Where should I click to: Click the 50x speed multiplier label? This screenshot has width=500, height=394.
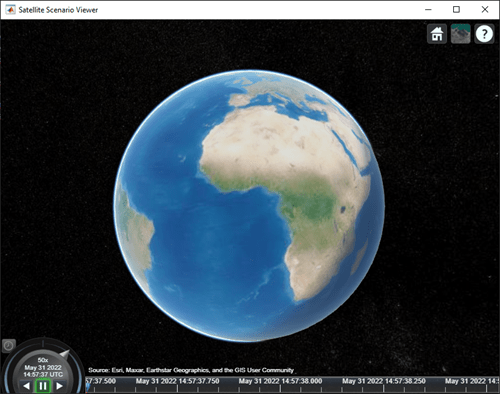click(43, 360)
